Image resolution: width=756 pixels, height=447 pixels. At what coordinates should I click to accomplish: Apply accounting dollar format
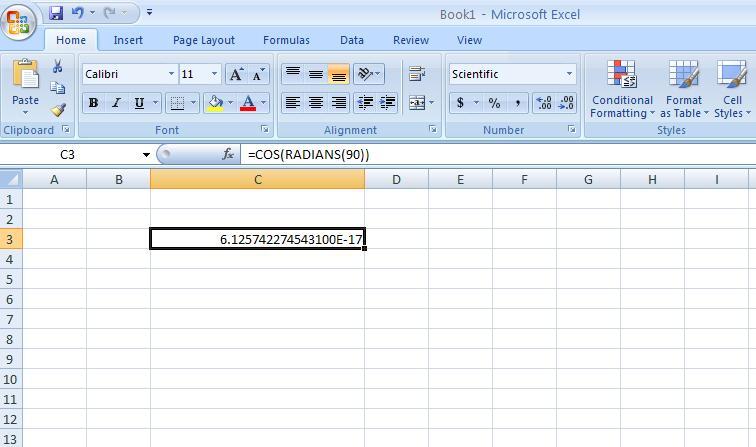(460, 103)
